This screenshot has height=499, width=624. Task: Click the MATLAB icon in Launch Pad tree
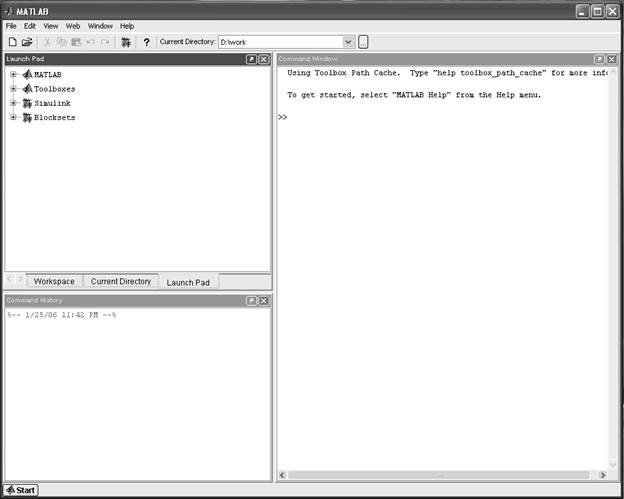[x=27, y=74]
